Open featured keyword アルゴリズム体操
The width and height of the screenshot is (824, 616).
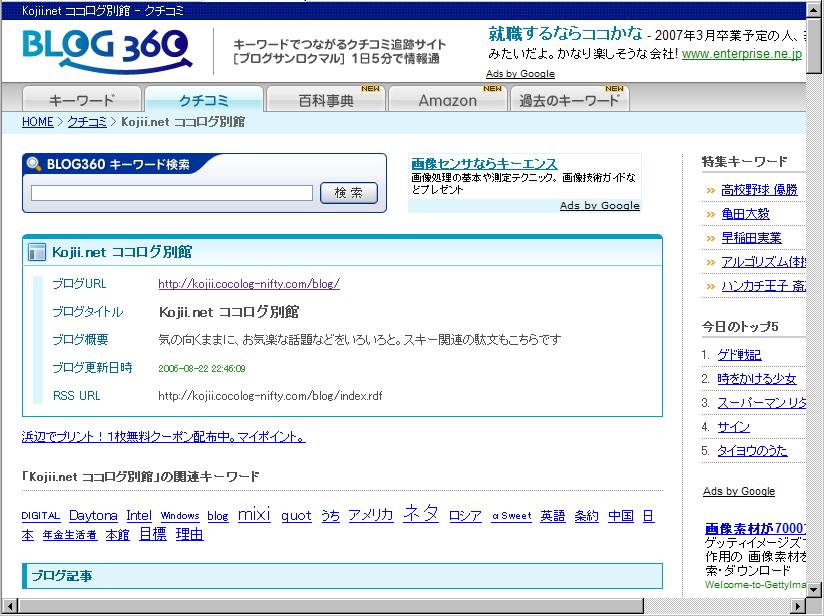tap(763, 262)
